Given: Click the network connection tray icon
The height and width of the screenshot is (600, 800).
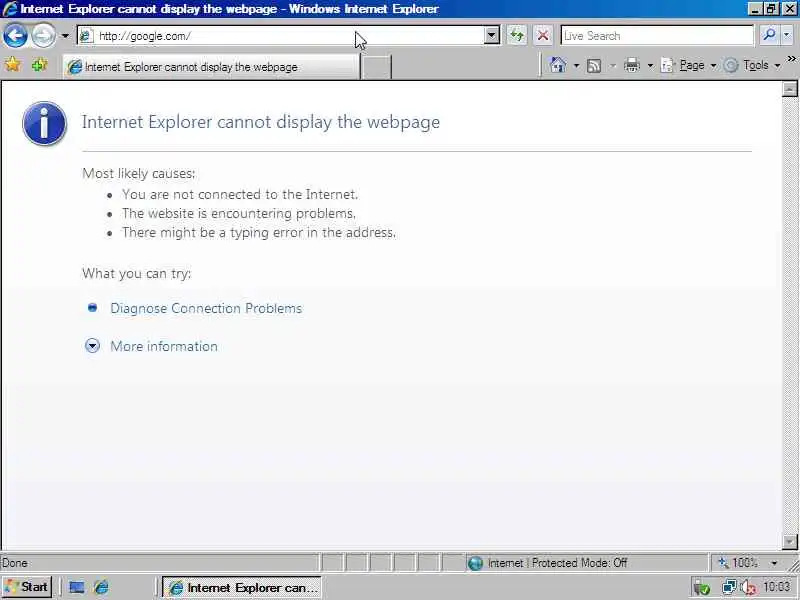Looking at the screenshot, I should click(x=729, y=587).
